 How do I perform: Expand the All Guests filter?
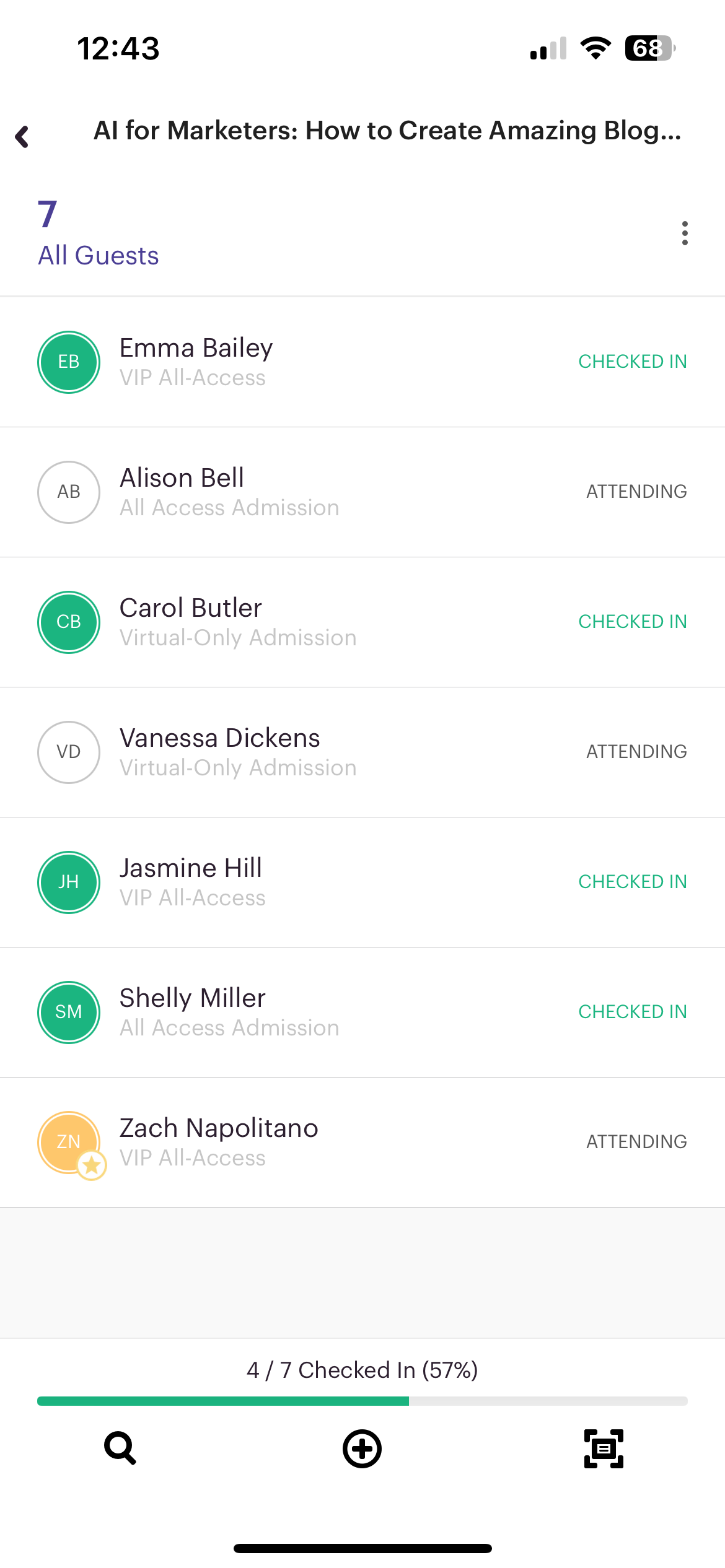(x=99, y=255)
